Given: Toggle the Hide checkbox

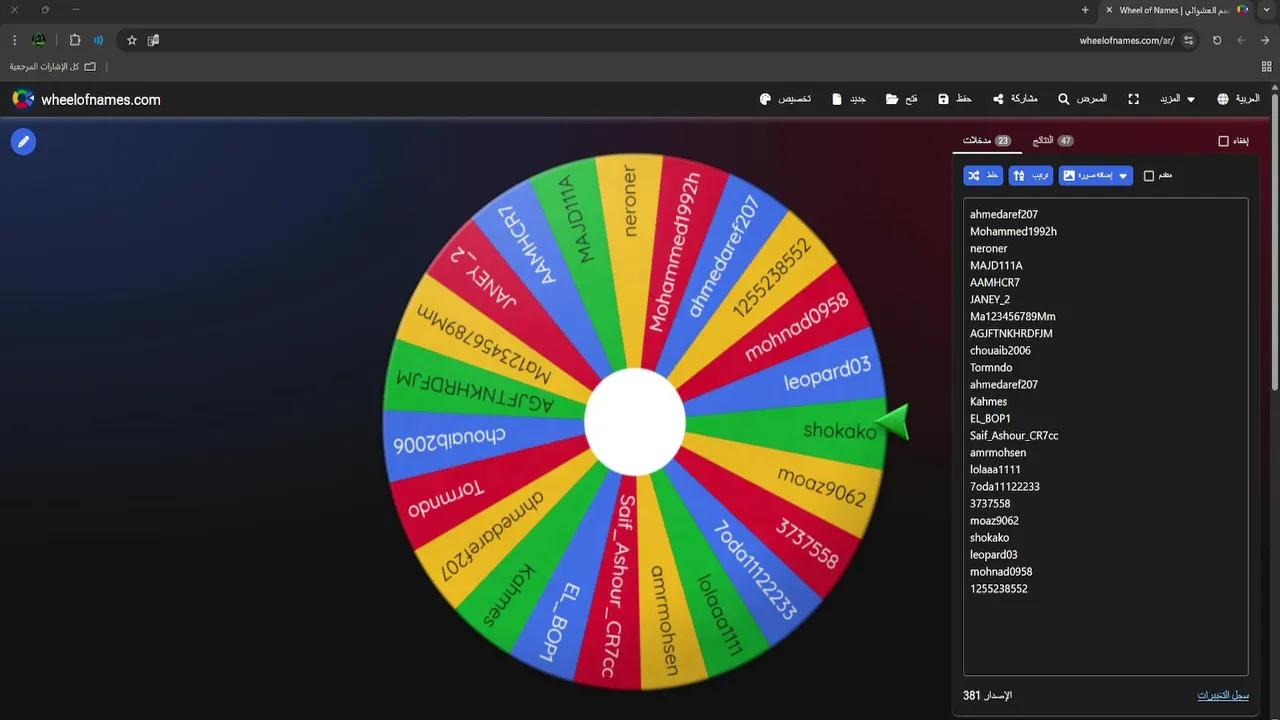Looking at the screenshot, I should [1223, 141].
